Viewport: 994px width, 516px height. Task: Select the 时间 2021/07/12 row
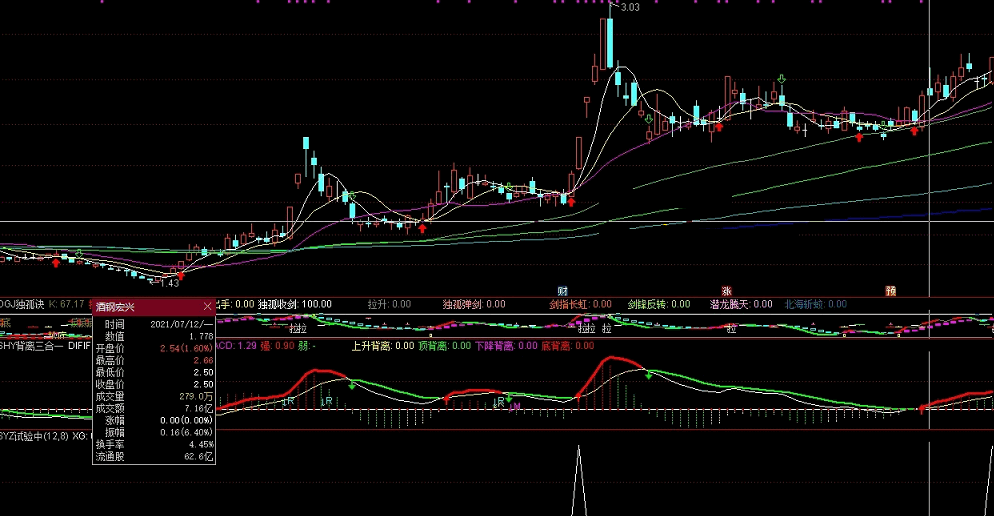pyautogui.click(x=154, y=324)
